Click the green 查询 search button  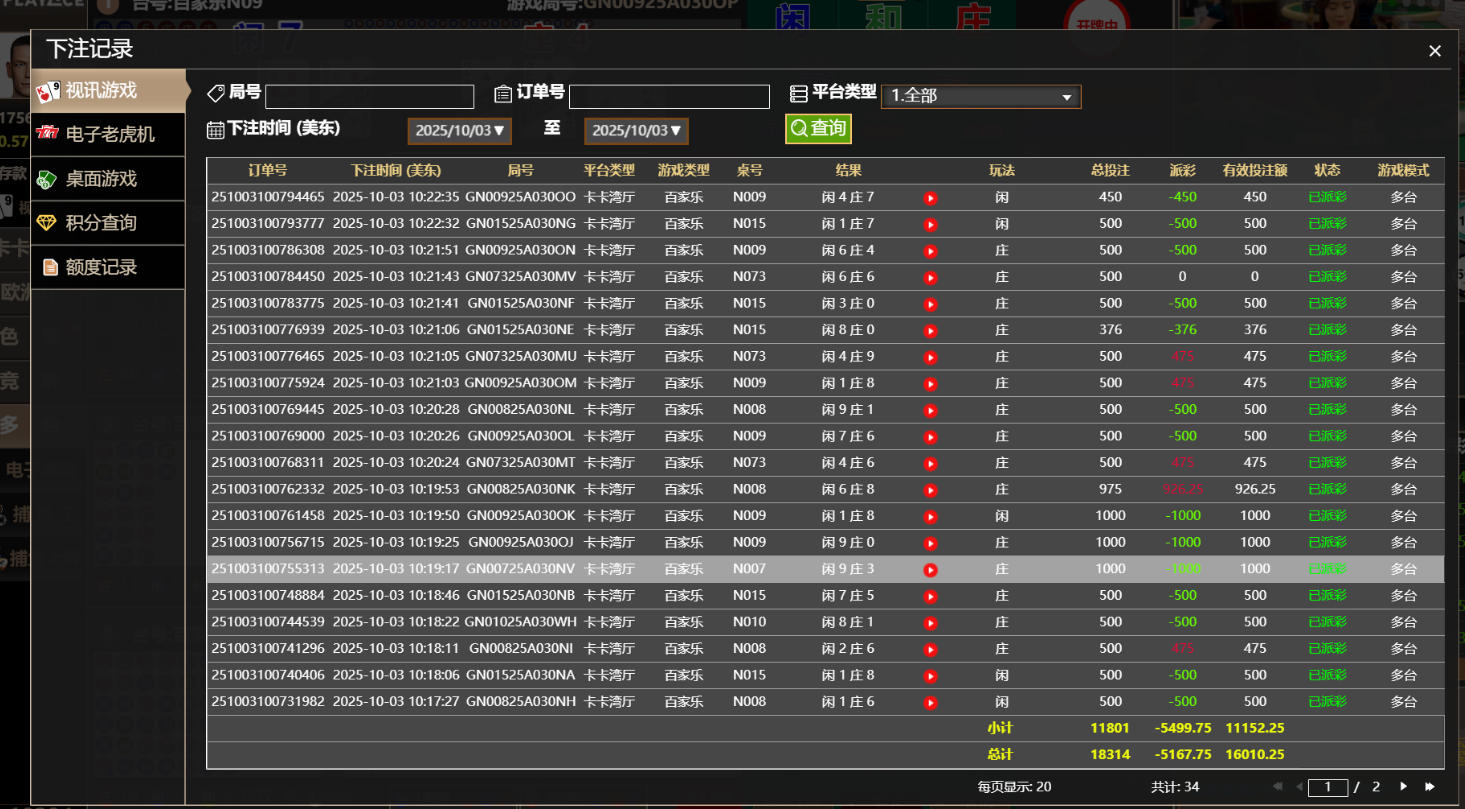pos(818,128)
